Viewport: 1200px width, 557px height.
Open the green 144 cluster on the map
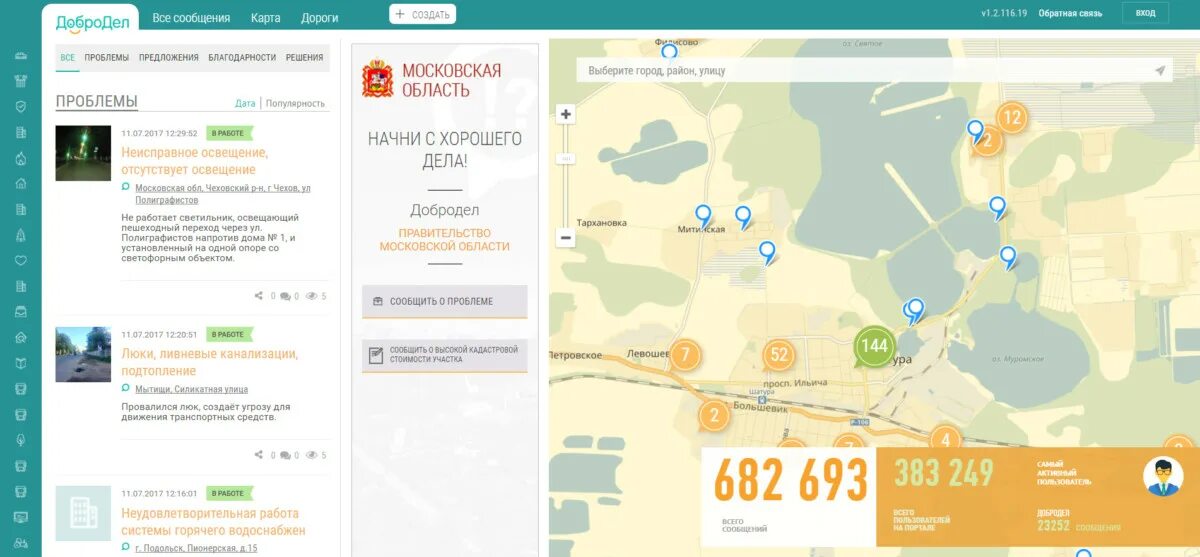874,346
